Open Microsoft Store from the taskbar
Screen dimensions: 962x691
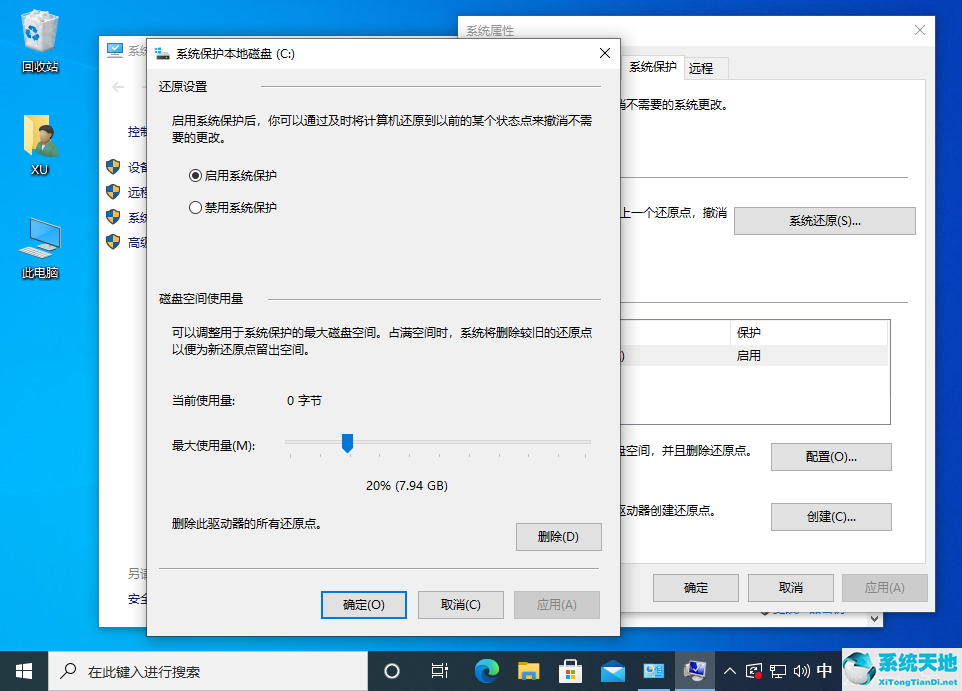(x=570, y=671)
